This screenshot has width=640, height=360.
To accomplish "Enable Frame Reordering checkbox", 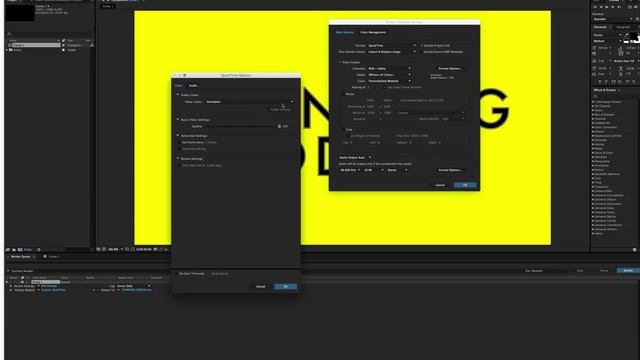I will [x=179, y=149].
